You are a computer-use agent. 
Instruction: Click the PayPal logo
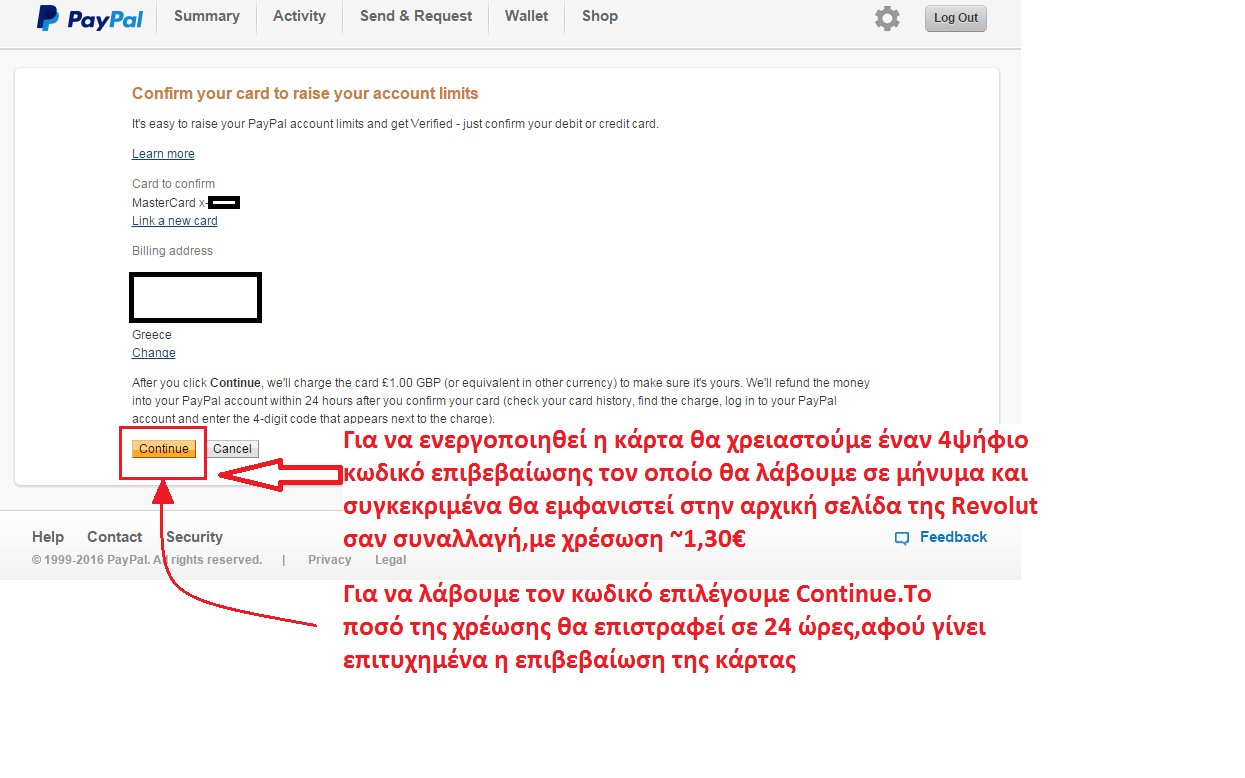point(90,18)
